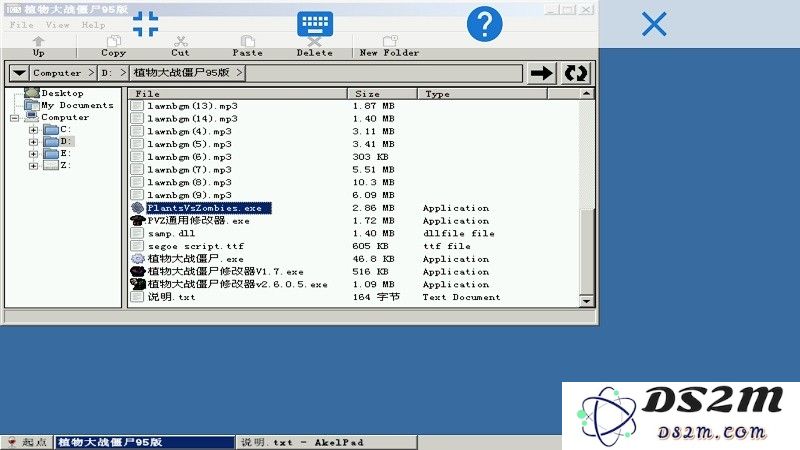The image size is (800, 450).
Task: Open the address bar history dropdown arrow
Action: pyautogui.click(x=19, y=73)
